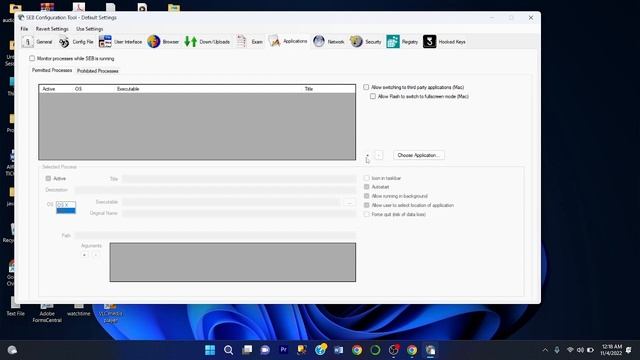Screen dimensions: 640x360
Task: Open Microsoft Word from the taskbar
Action: click(338, 350)
